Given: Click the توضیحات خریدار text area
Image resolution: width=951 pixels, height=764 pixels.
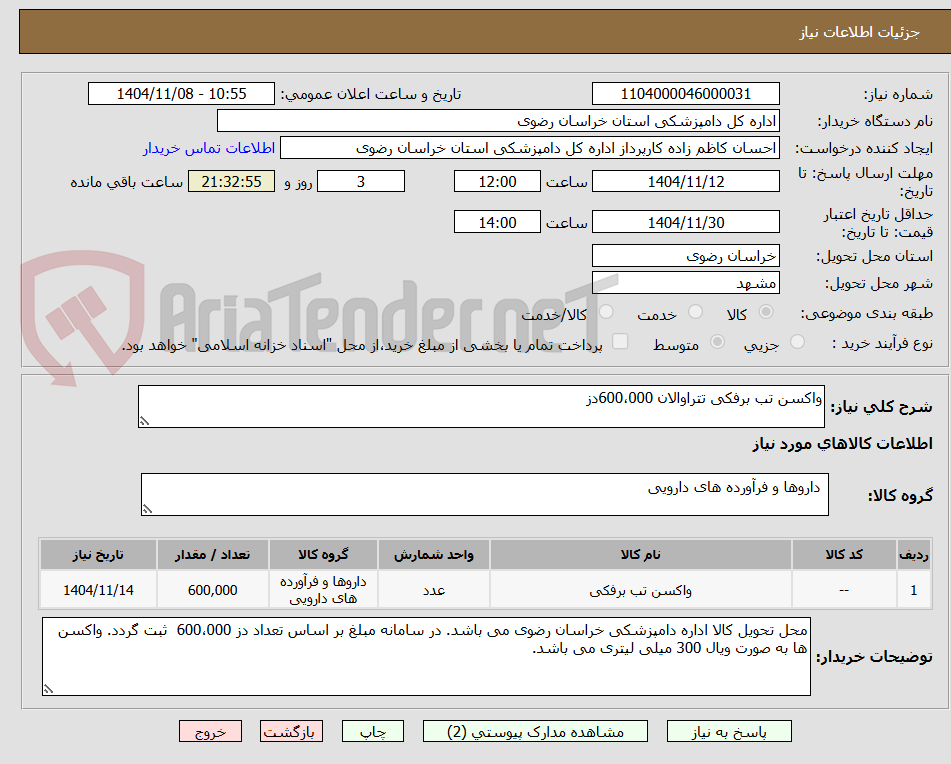Looking at the screenshot, I should pos(426,657).
